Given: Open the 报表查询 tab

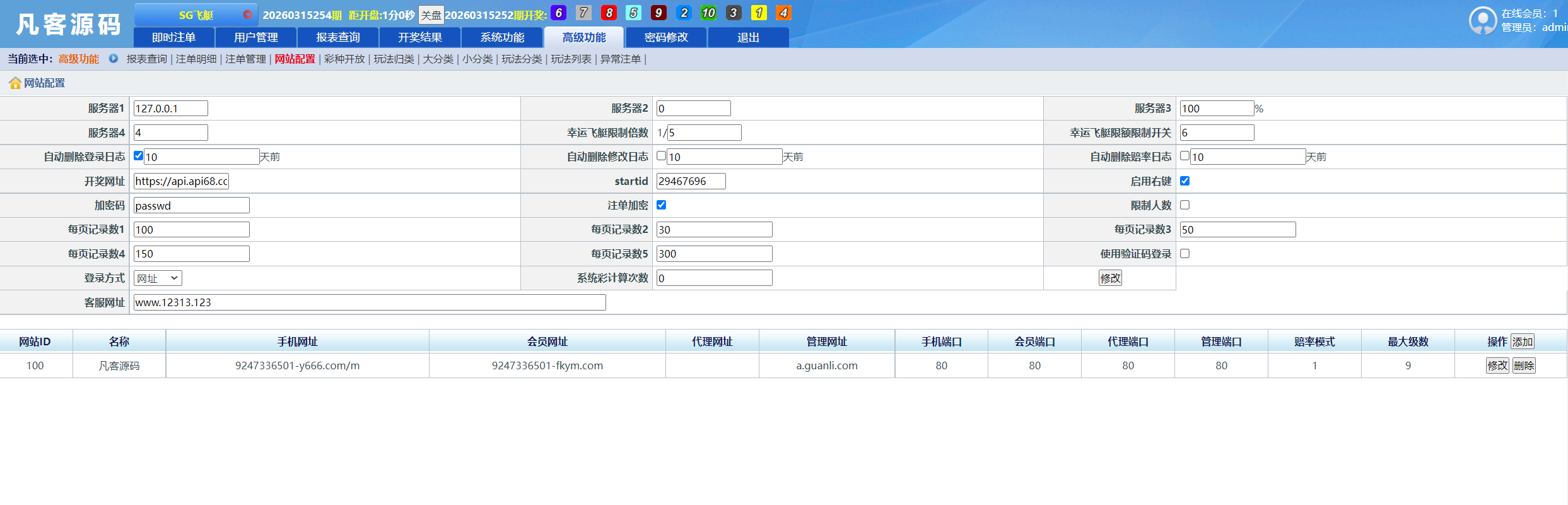Looking at the screenshot, I should (x=338, y=37).
